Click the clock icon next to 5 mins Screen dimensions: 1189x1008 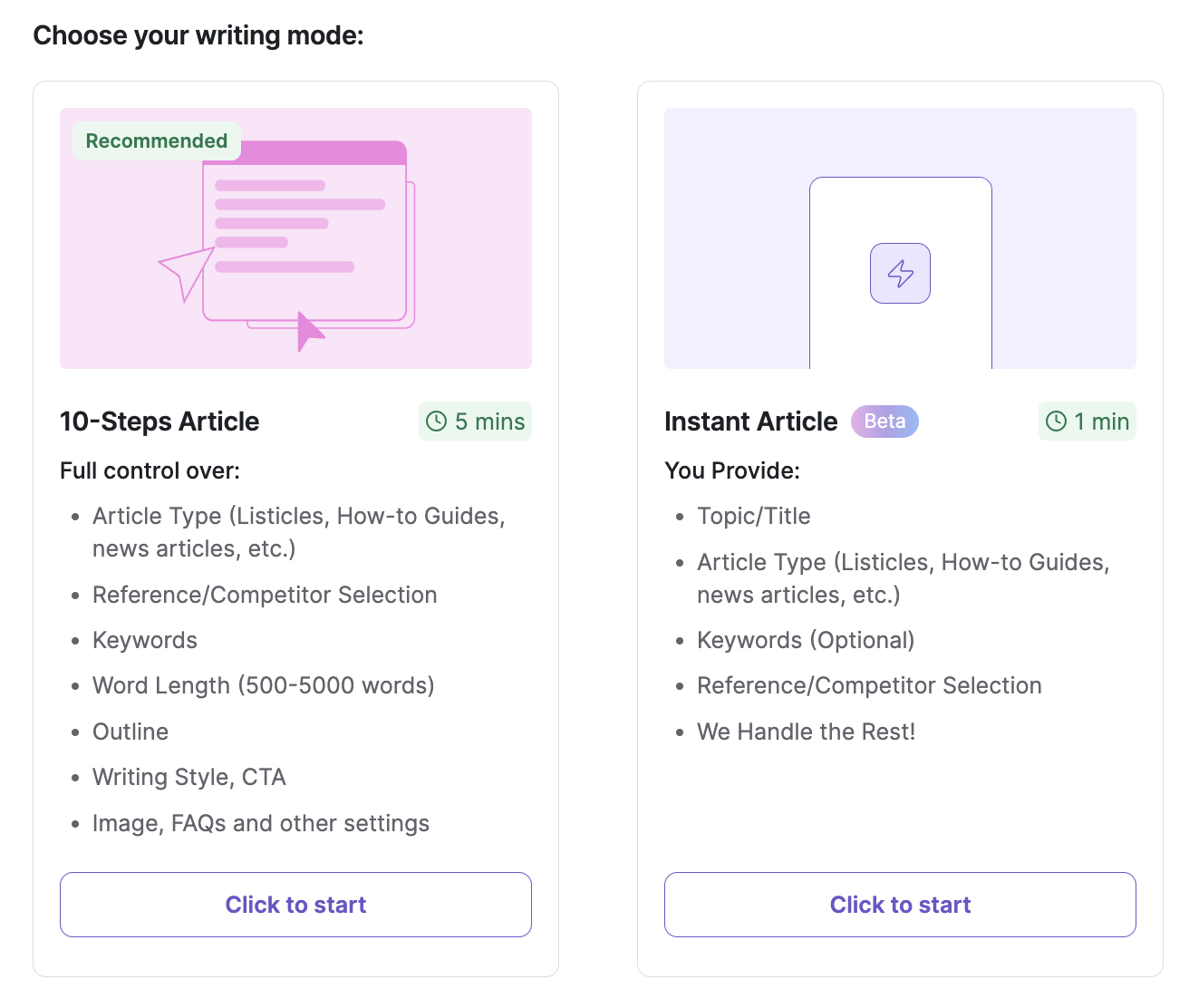click(437, 421)
